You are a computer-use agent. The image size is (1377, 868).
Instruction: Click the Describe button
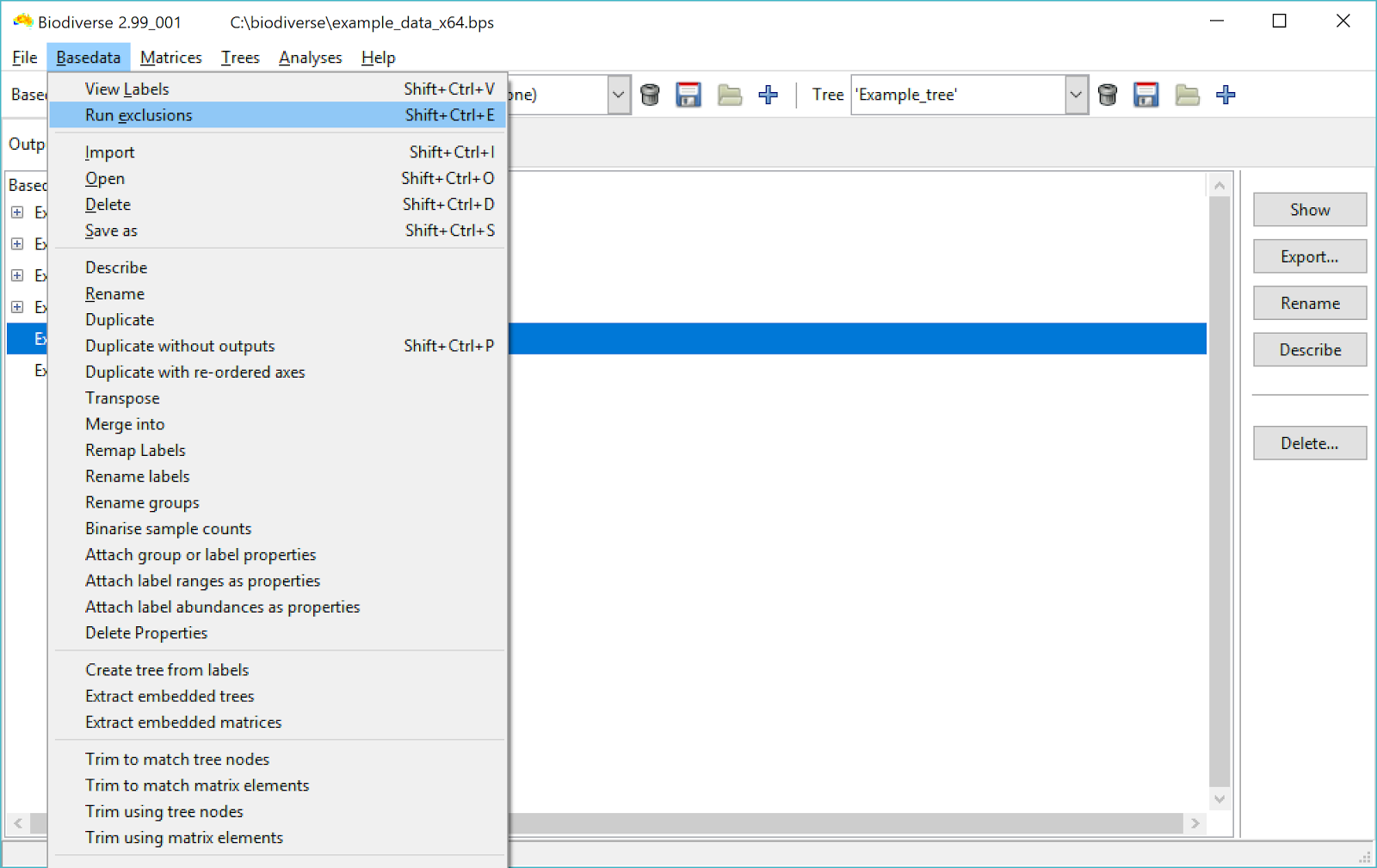pyautogui.click(x=1309, y=349)
